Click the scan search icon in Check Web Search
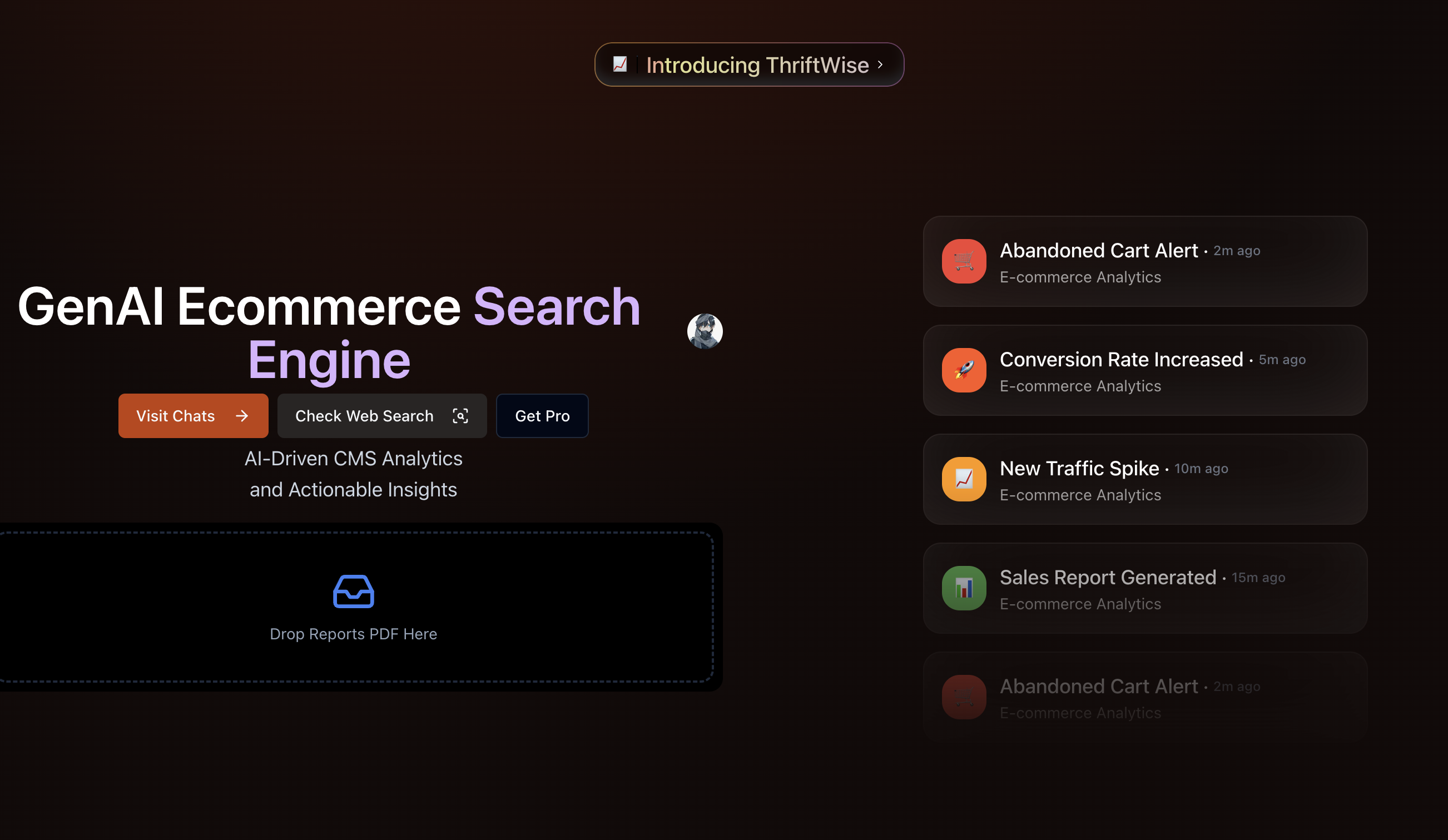This screenshot has width=1448, height=840. 460,416
